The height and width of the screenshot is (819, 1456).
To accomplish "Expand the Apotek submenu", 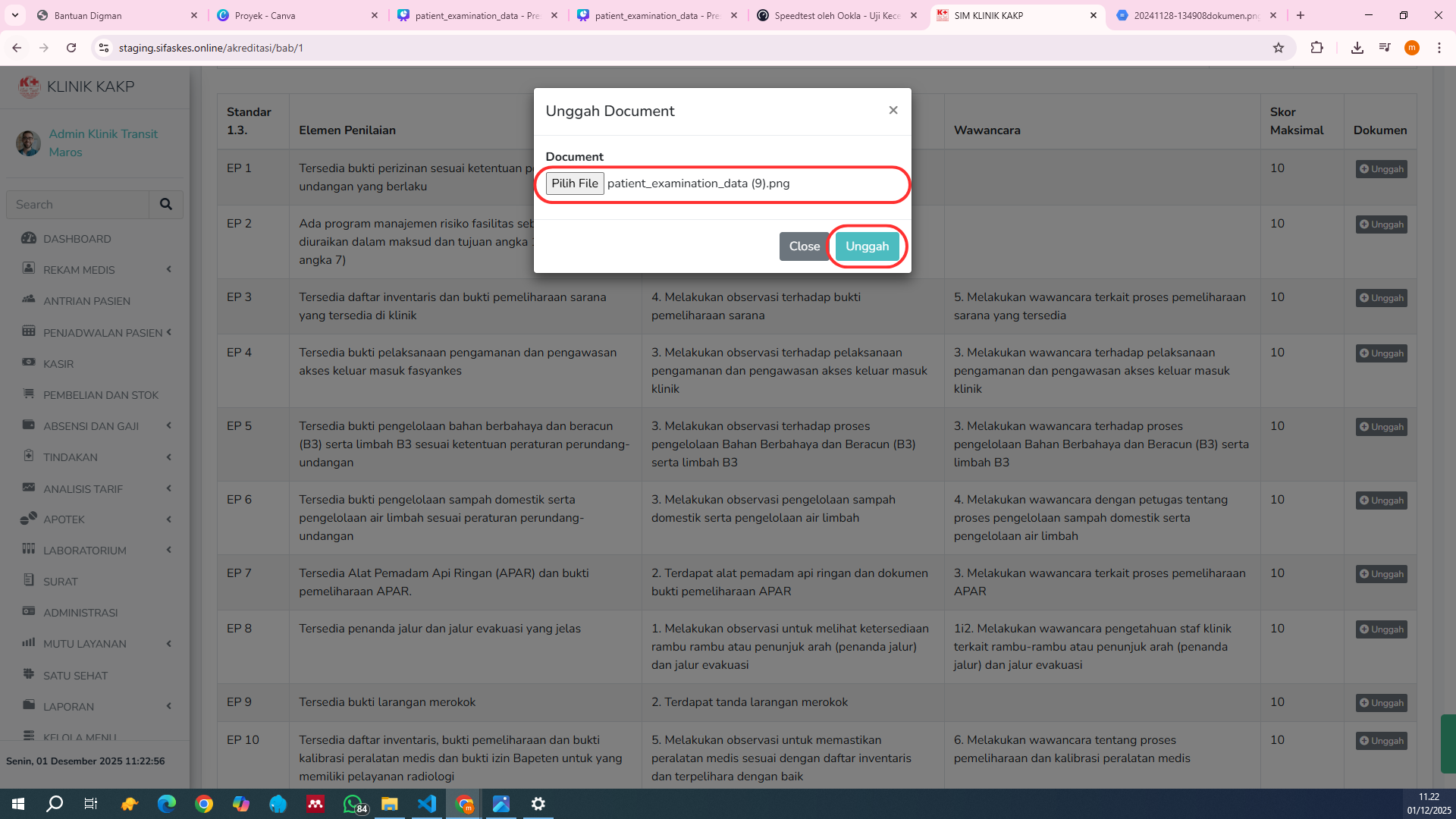I will (64, 519).
